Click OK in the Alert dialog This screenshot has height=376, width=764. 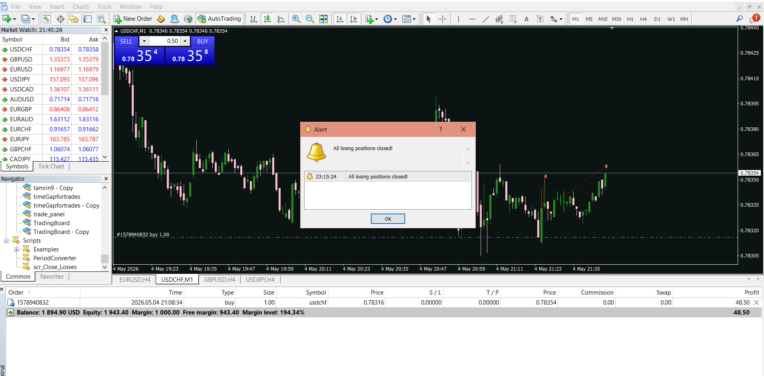388,219
